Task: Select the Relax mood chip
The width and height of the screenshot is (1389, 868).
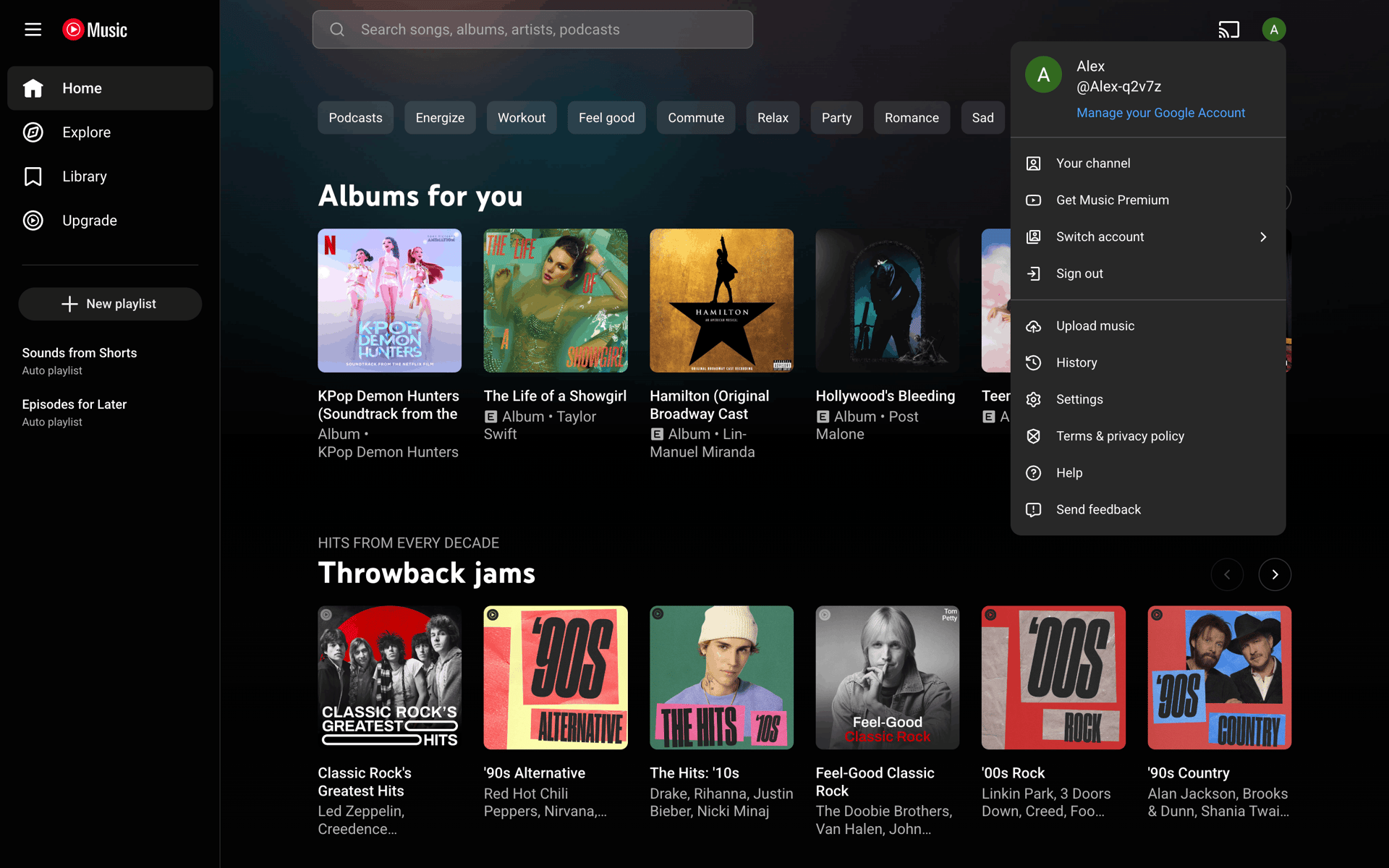Action: (x=773, y=118)
